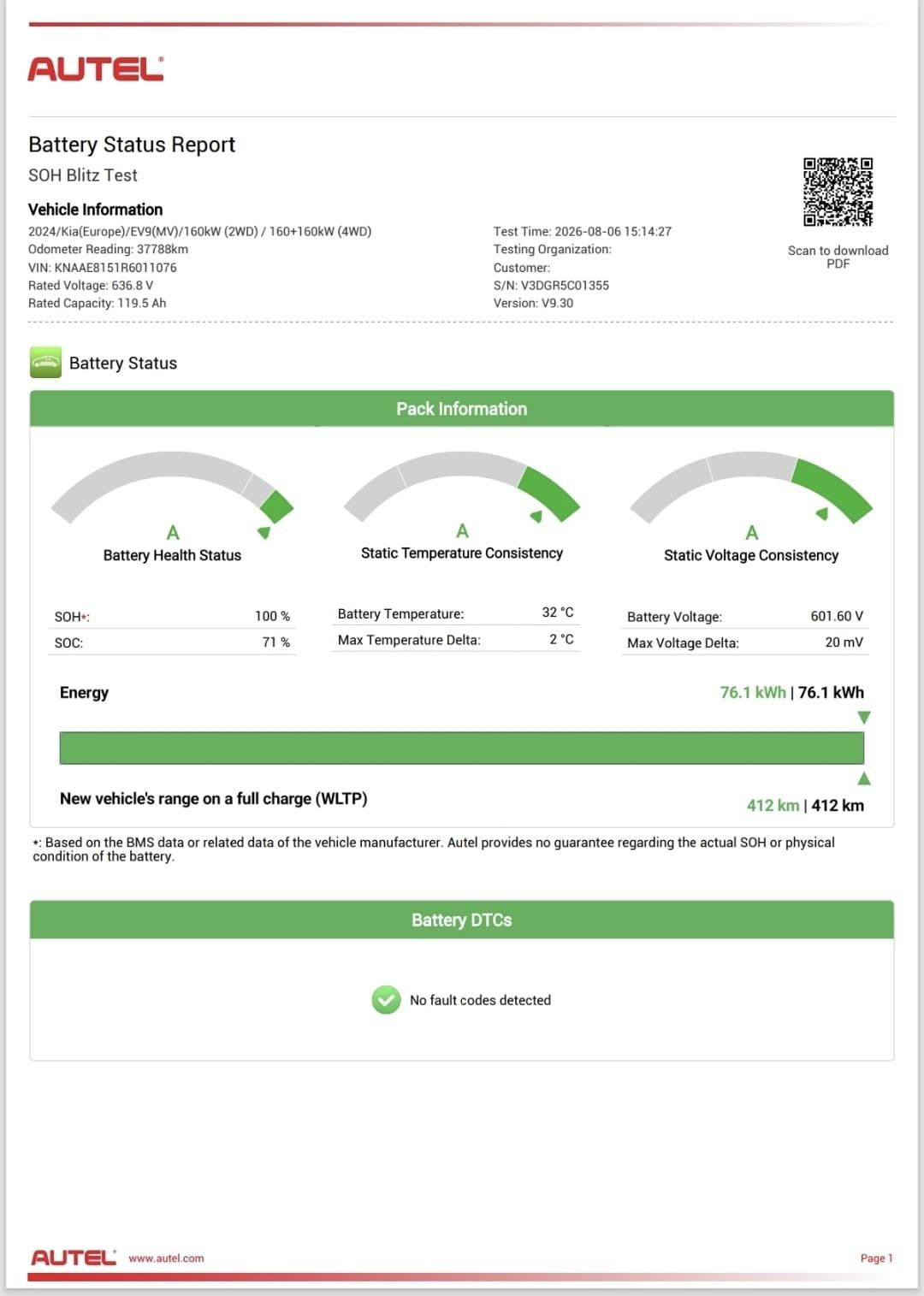Click the SOH value '100 %'
924x1296 pixels.
click(x=272, y=616)
